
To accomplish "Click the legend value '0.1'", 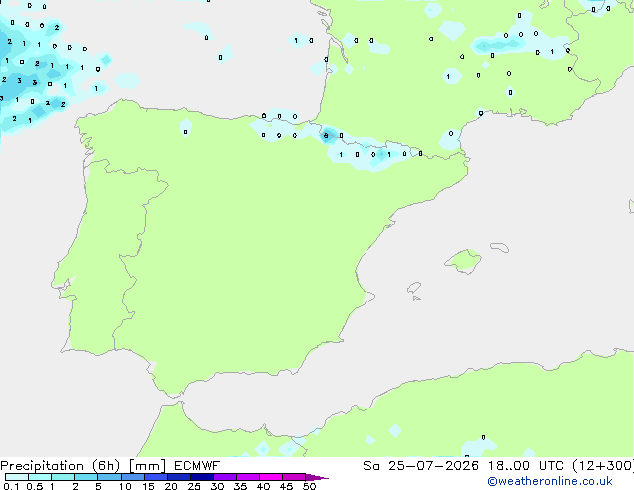I will [x=11, y=486].
